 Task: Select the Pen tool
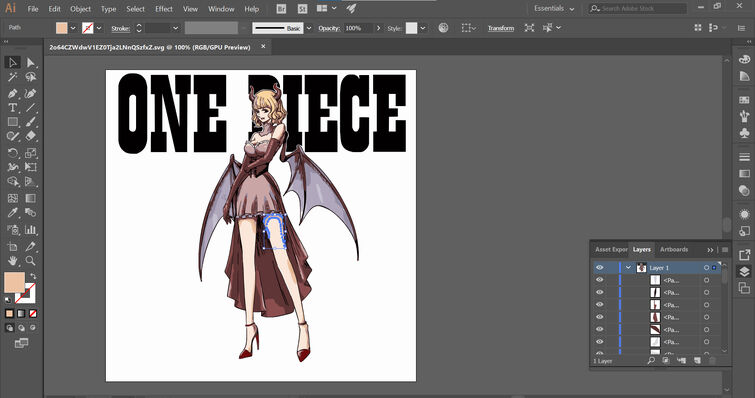[13, 93]
